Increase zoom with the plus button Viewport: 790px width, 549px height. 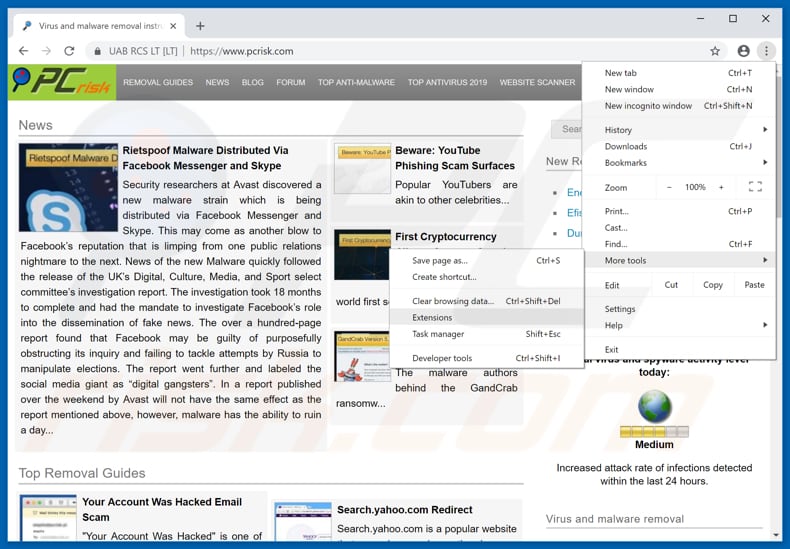721,187
